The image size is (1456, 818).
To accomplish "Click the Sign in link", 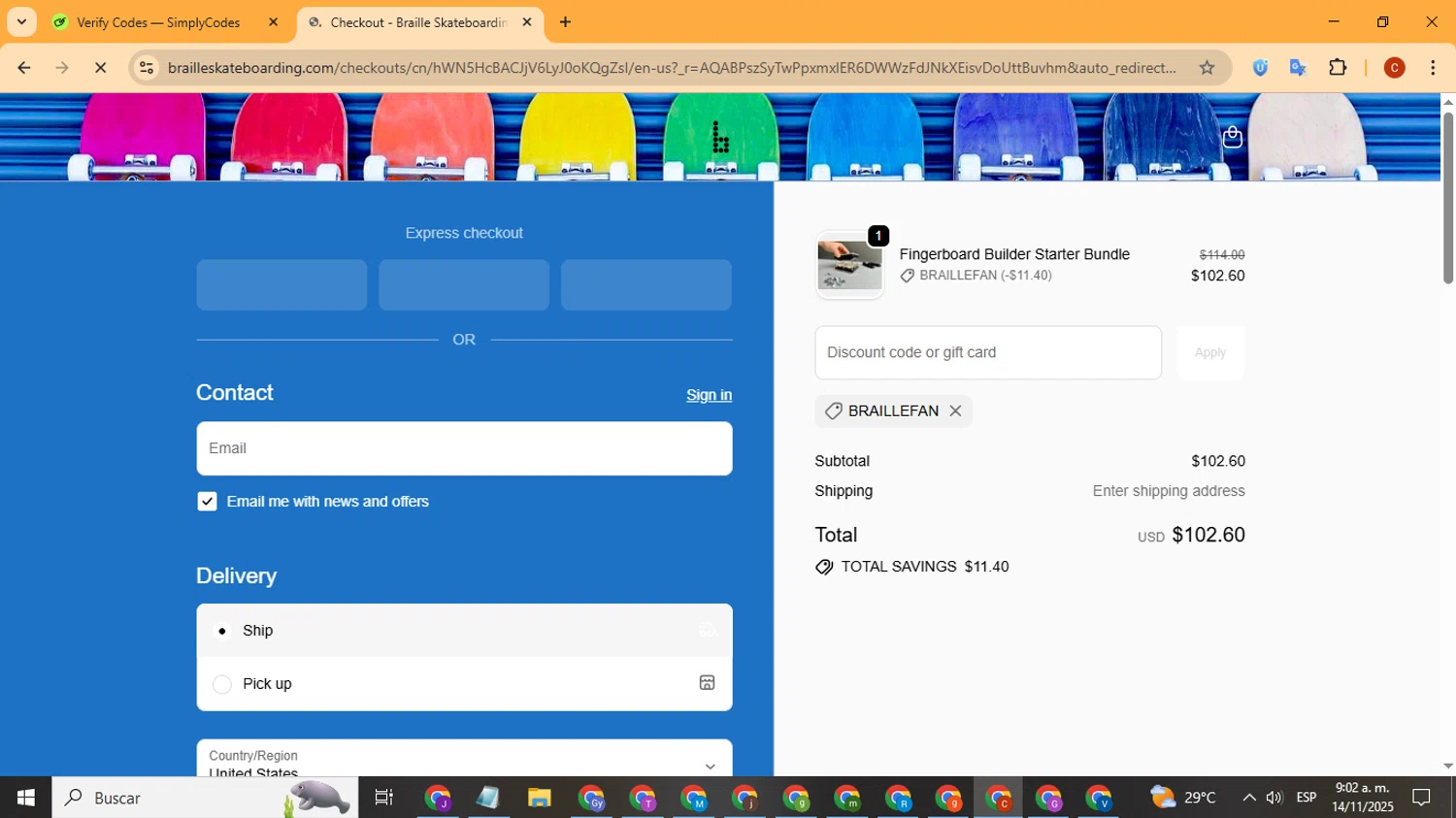I will point(709,395).
